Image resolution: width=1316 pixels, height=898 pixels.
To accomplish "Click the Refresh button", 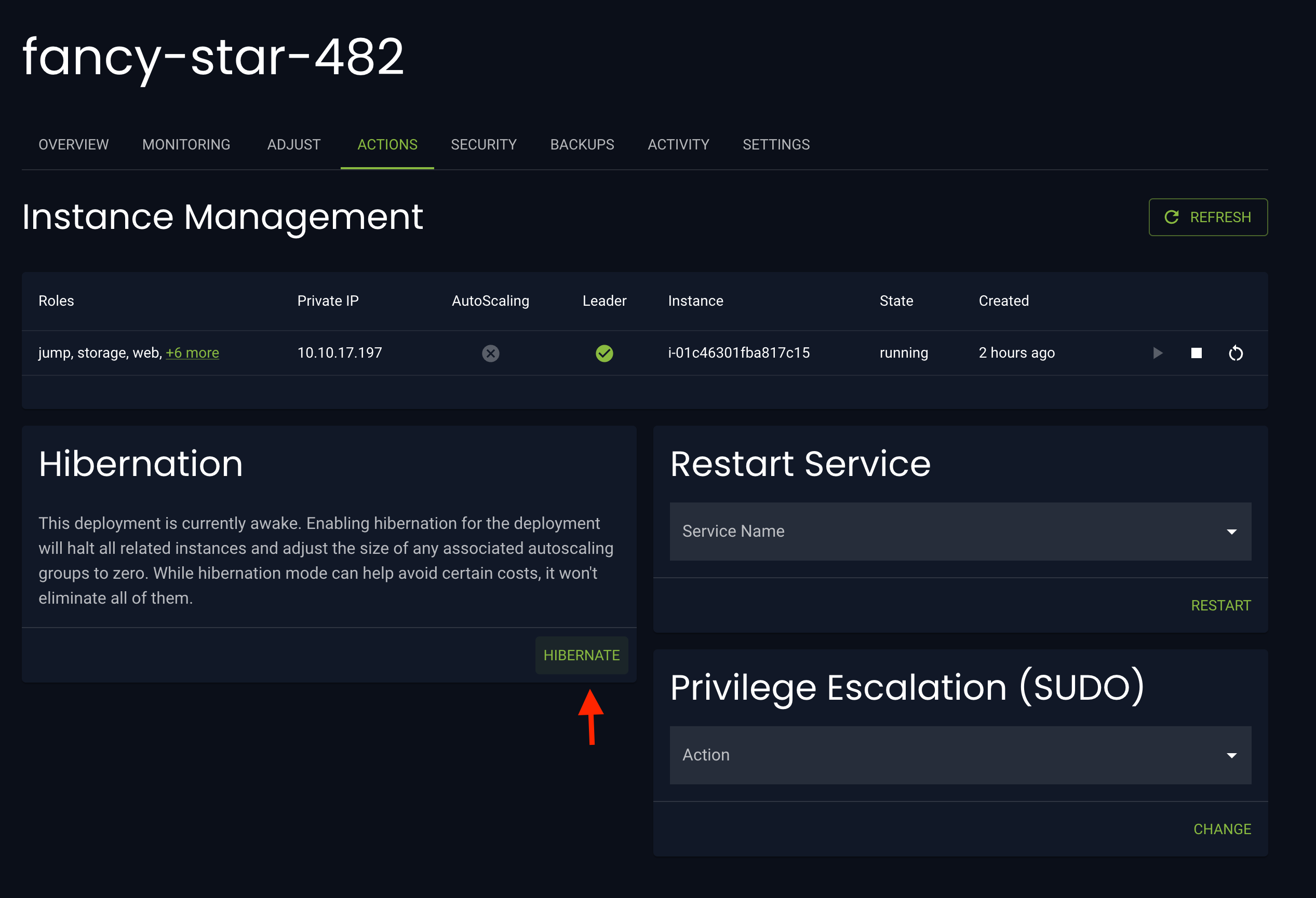I will (x=1208, y=217).
